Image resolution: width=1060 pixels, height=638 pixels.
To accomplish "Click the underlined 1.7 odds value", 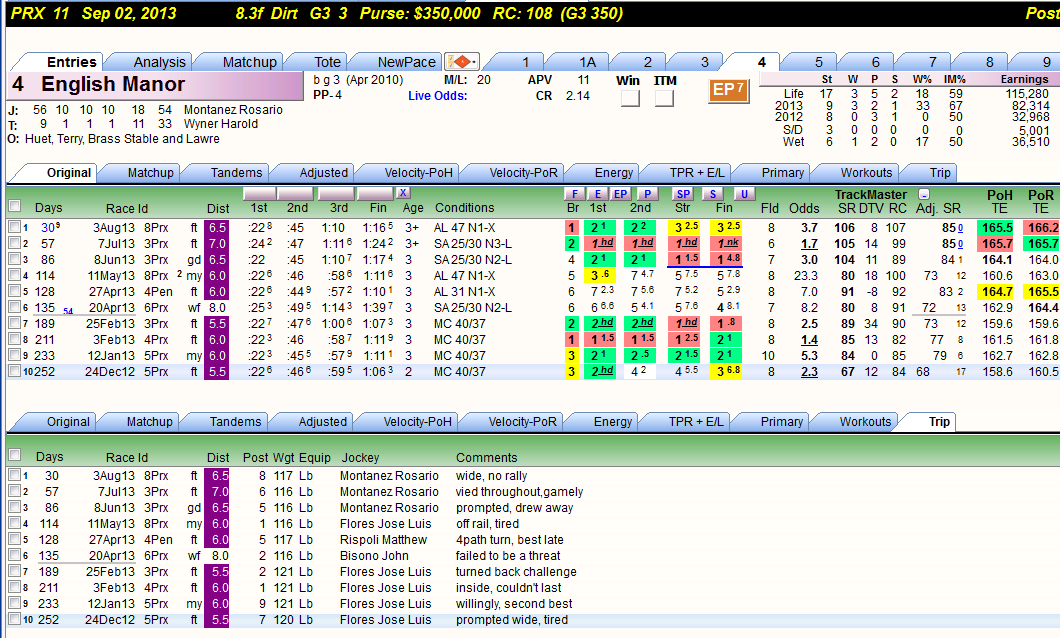I will pos(809,243).
